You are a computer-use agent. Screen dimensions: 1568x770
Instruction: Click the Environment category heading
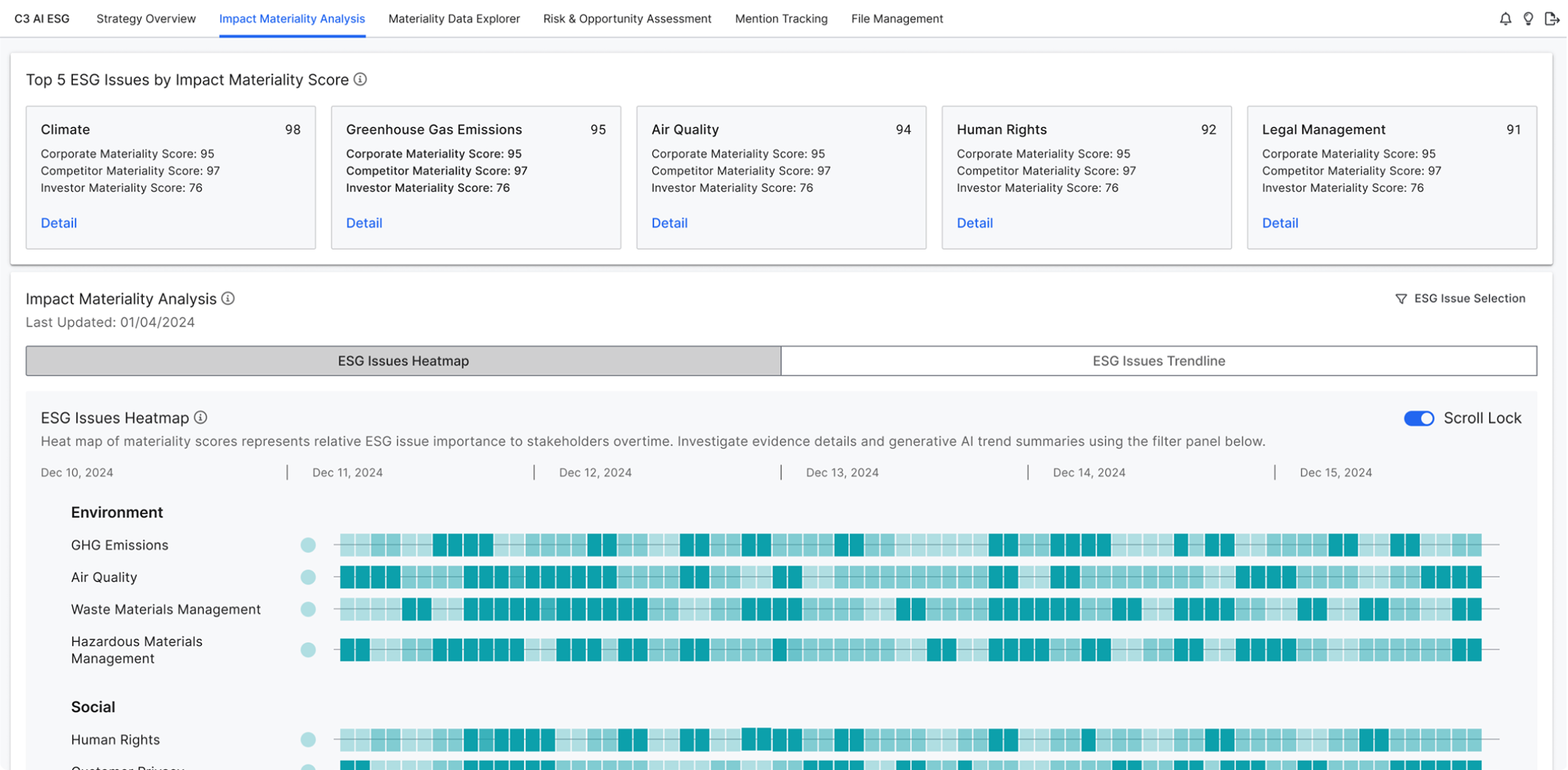pyautogui.click(x=117, y=512)
